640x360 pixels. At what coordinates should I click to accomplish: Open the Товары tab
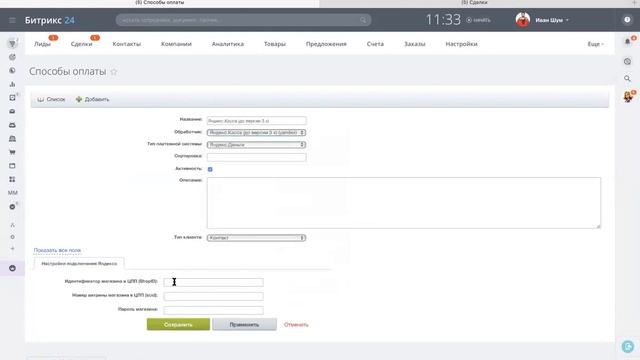[275, 44]
